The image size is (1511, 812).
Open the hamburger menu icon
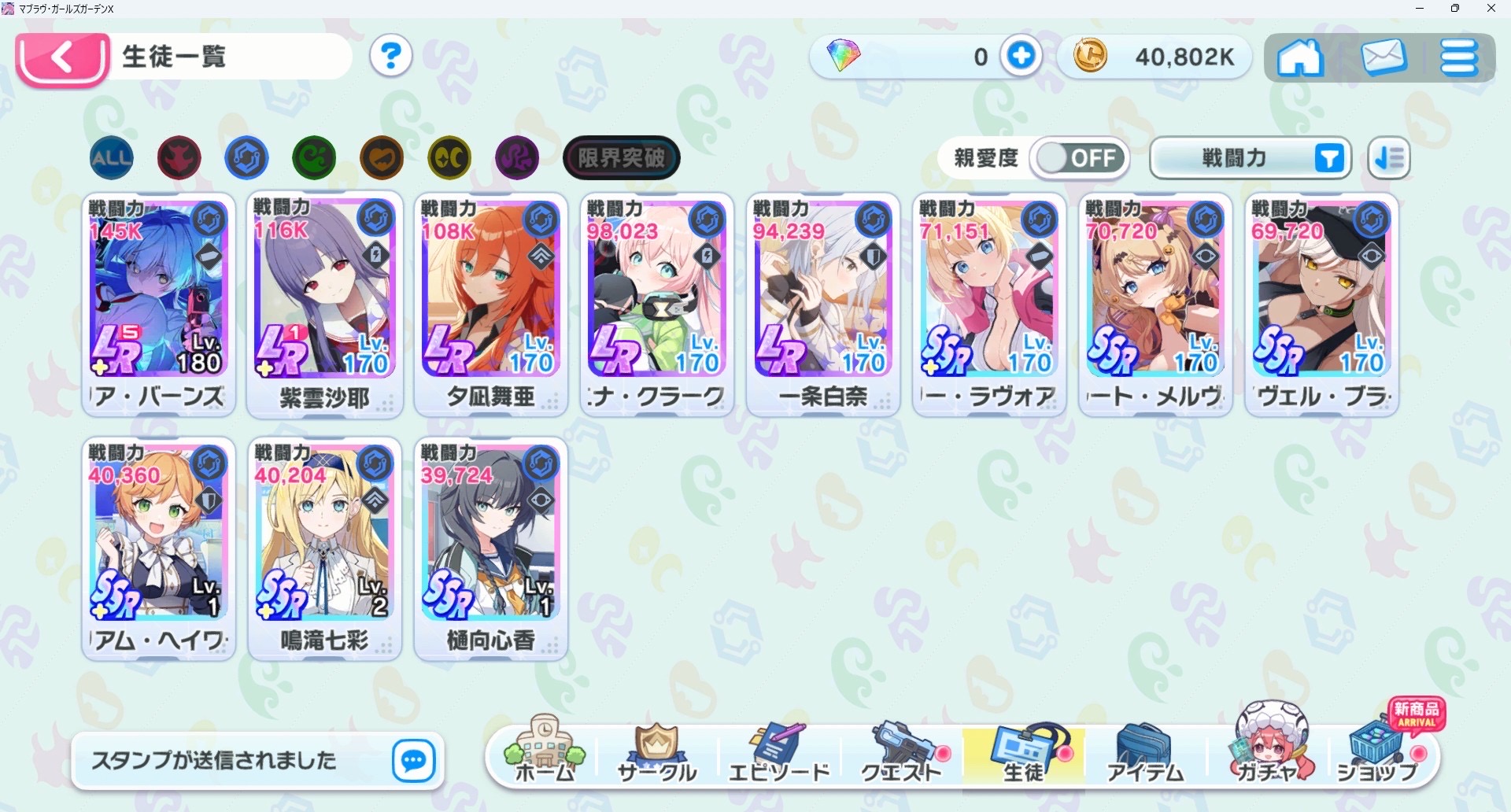click(x=1459, y=57)
